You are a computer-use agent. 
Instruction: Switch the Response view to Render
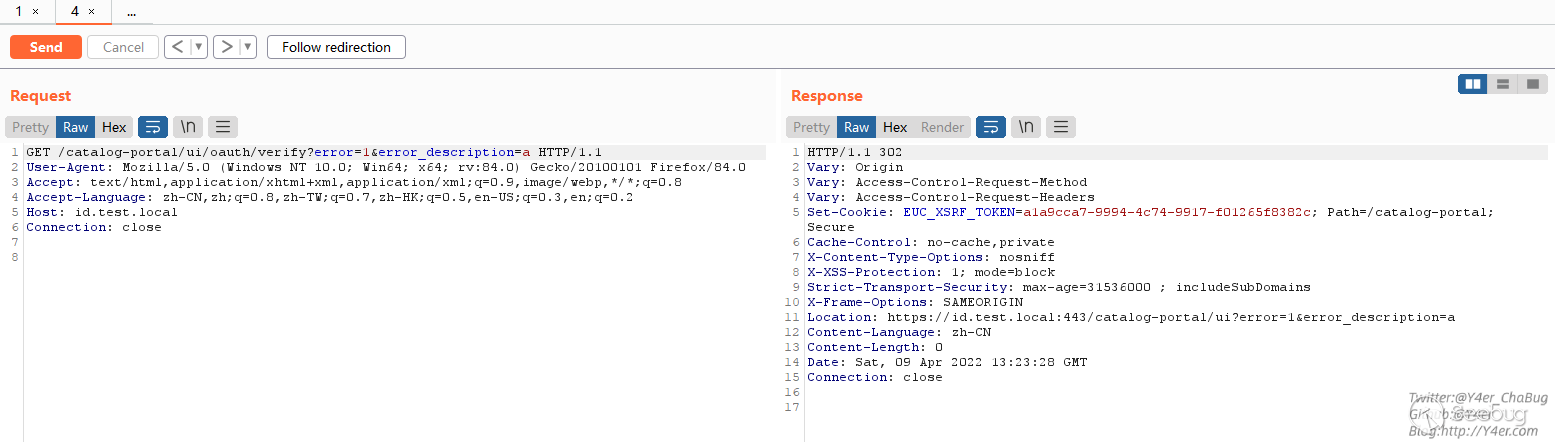(x=942, y=127)
